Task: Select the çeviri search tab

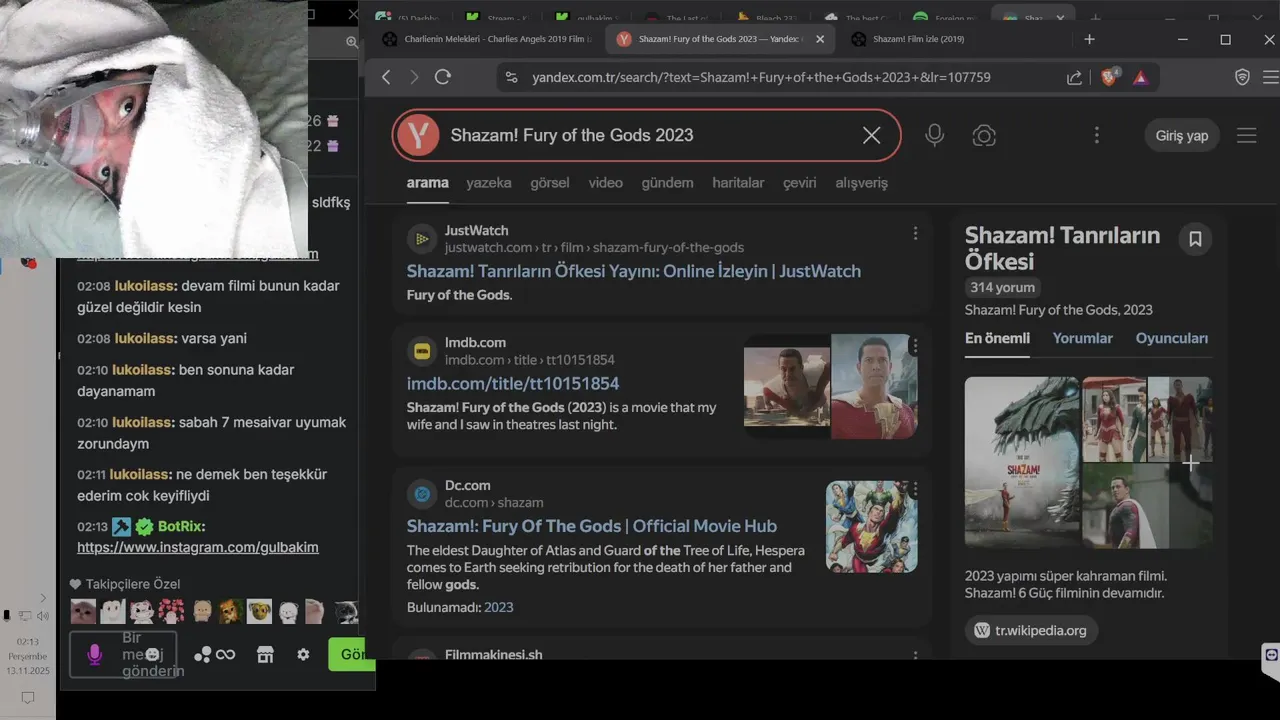Action: pyautogui.click(x=799, y=183)
